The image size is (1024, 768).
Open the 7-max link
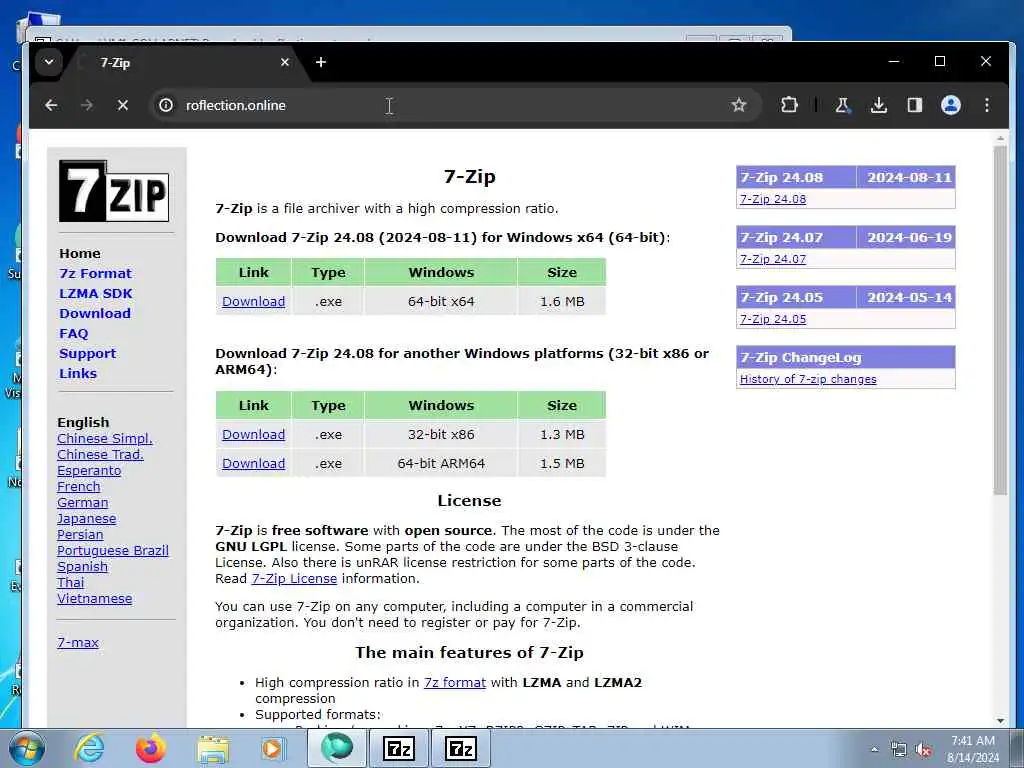point(78,643)
